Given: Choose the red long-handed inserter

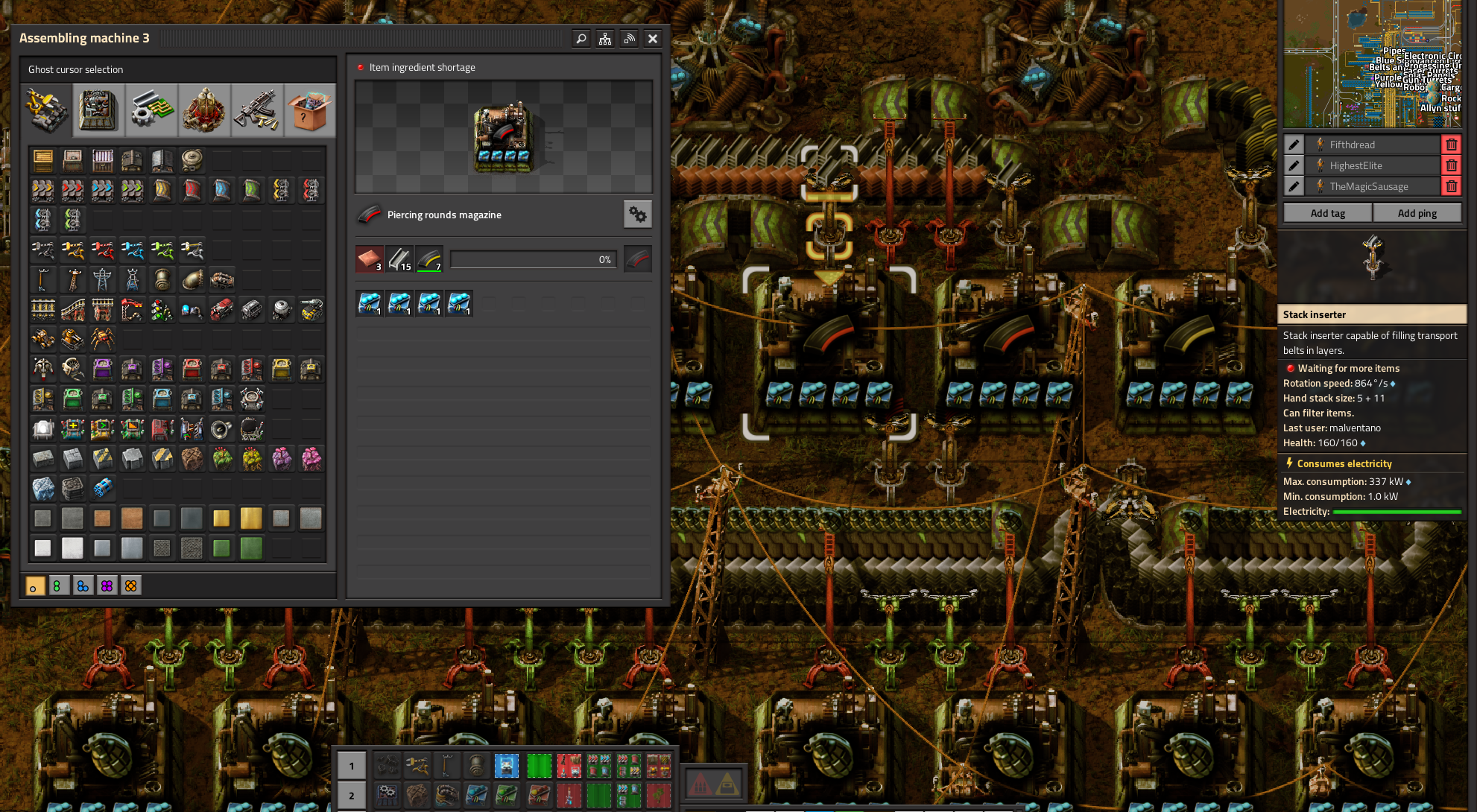Looking at the screenshot, I should point(103,250).
